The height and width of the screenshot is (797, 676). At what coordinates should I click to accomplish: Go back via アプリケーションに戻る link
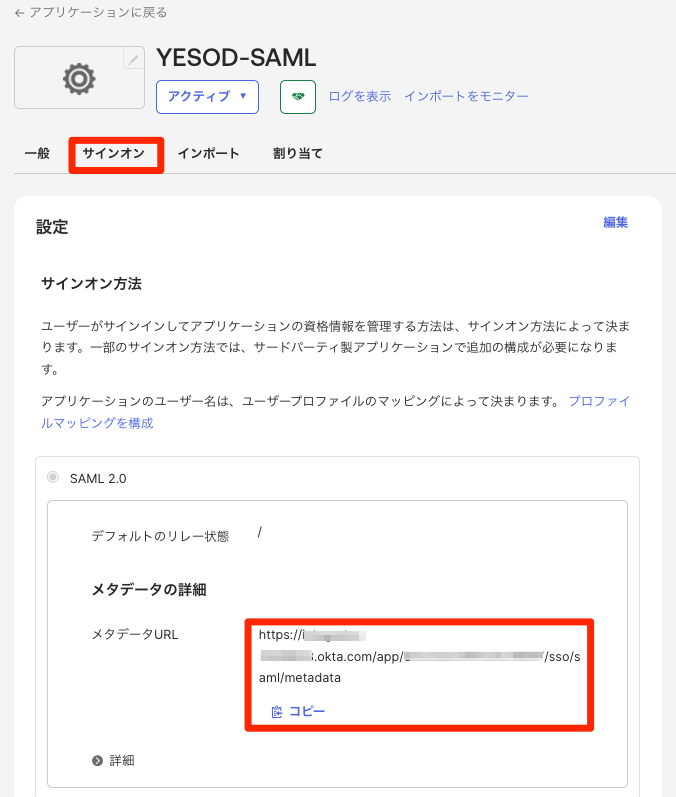[x=90, y=13]
